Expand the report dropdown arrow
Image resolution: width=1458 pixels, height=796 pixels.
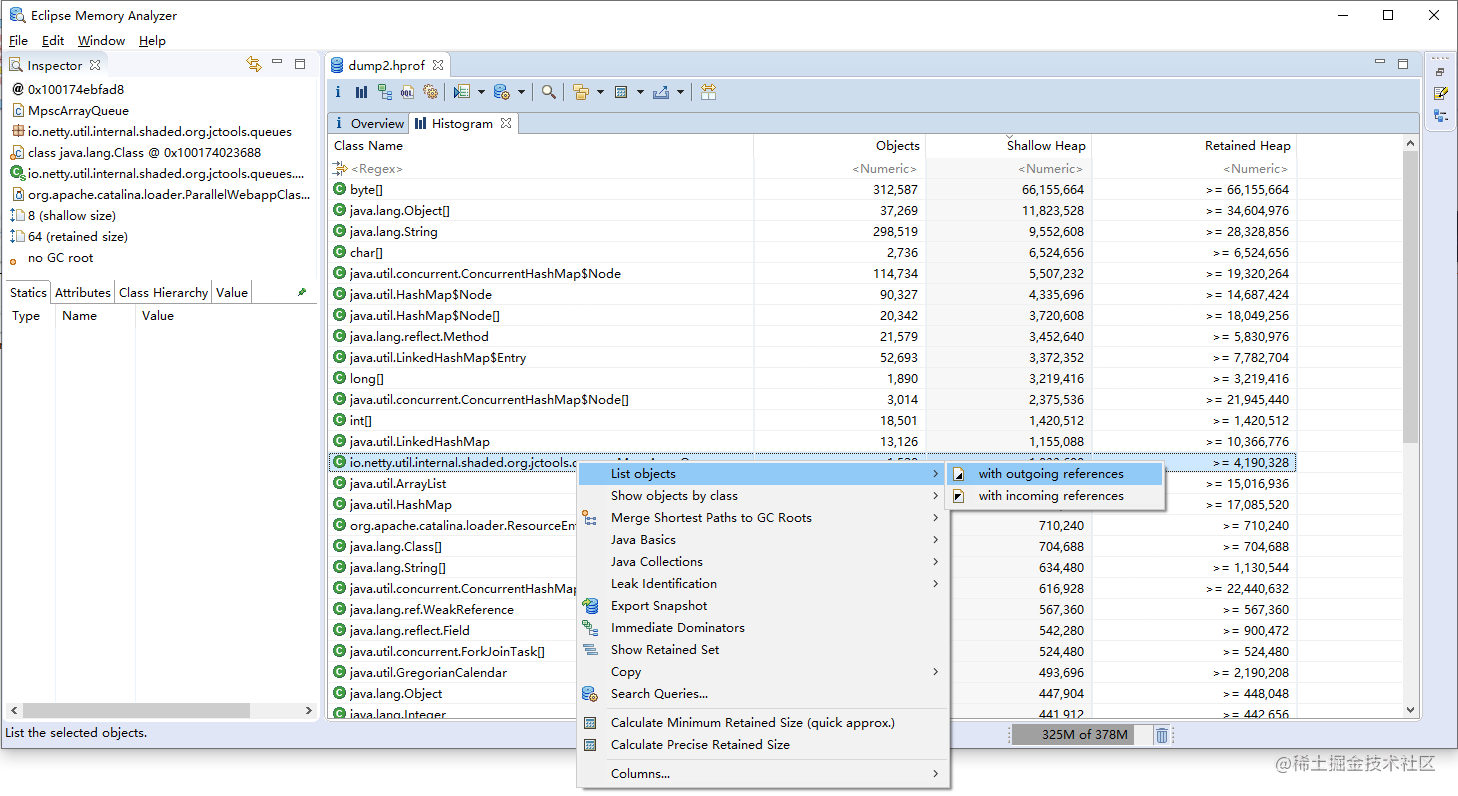(481, 93)
